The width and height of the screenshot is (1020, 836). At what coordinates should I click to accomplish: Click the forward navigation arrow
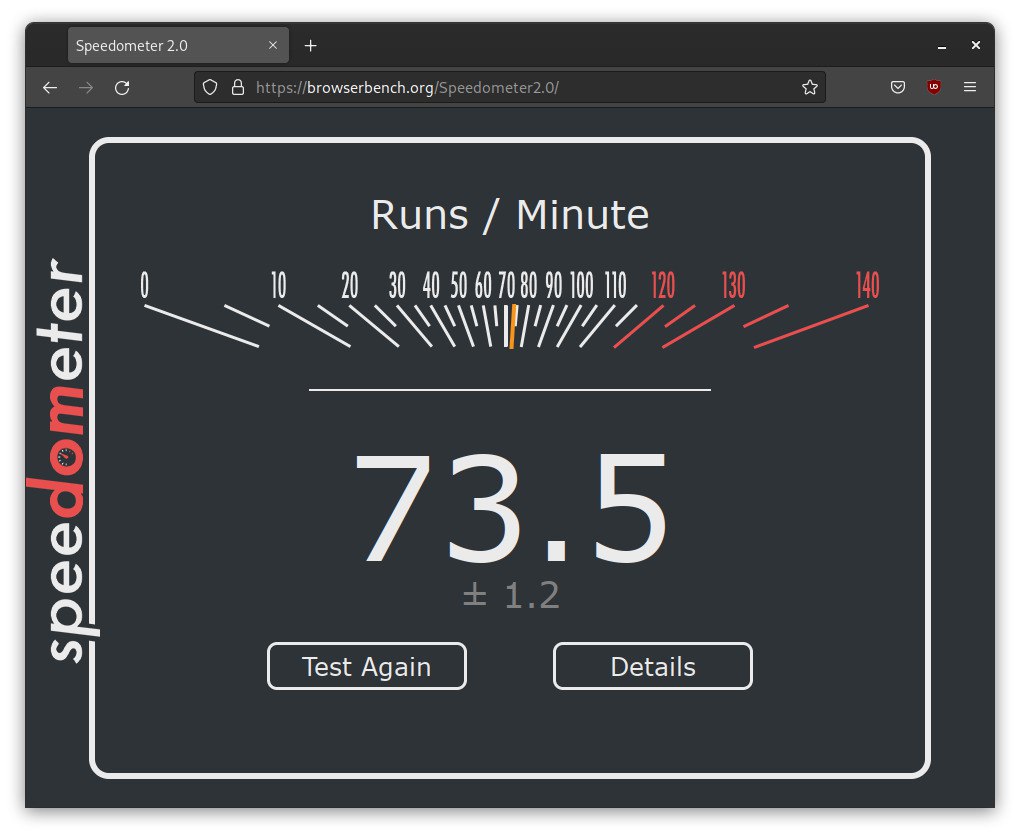click(86, 87)
